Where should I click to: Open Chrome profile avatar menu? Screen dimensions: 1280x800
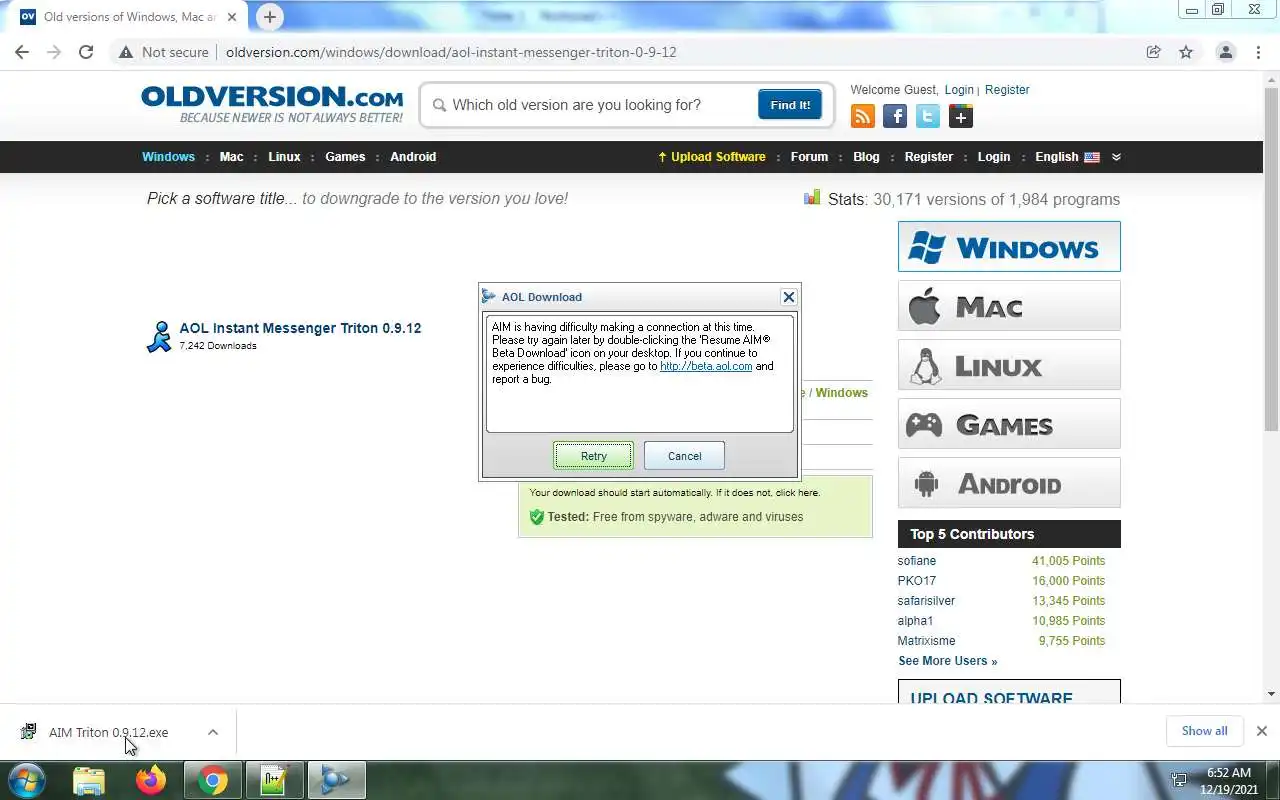[x=1225, y=52]
